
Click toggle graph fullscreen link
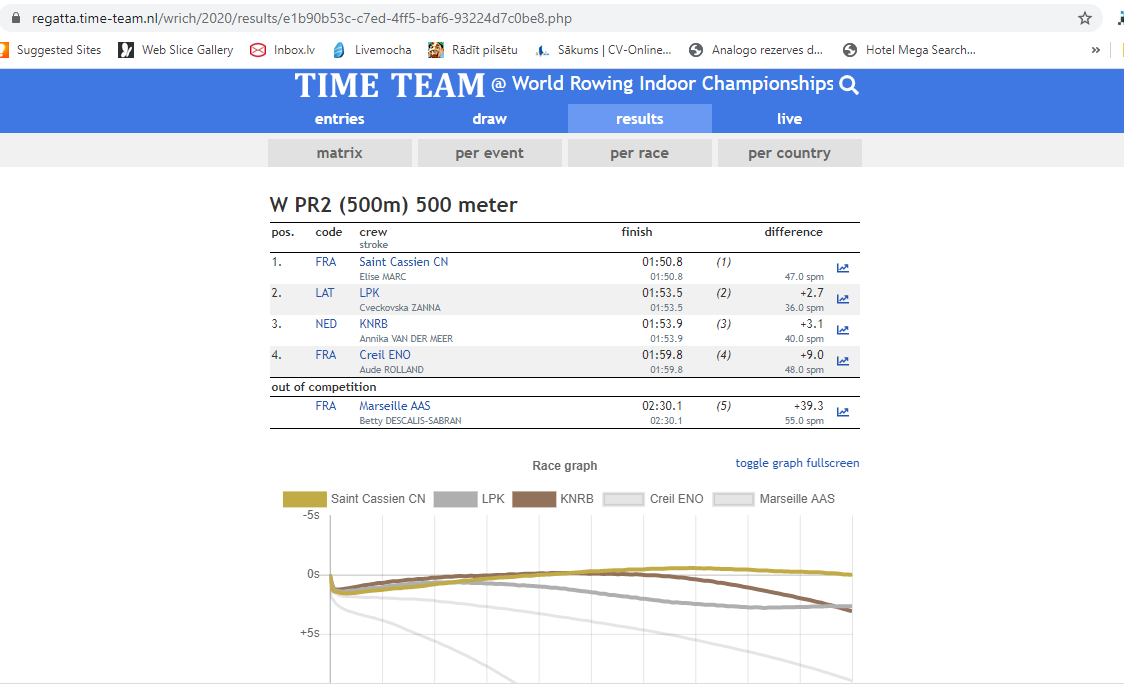coord(797,463)
